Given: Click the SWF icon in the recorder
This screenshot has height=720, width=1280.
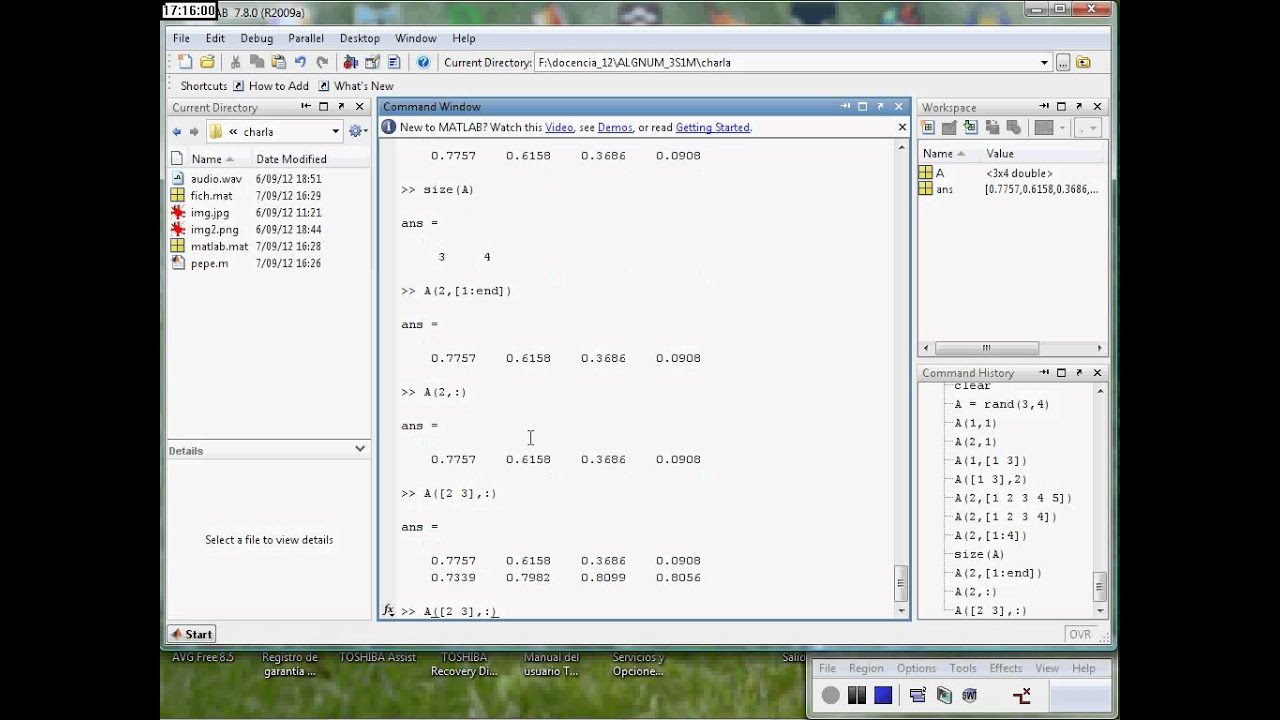Looking at the screenshot, I should pyautogui.click(x=969, y=695).
